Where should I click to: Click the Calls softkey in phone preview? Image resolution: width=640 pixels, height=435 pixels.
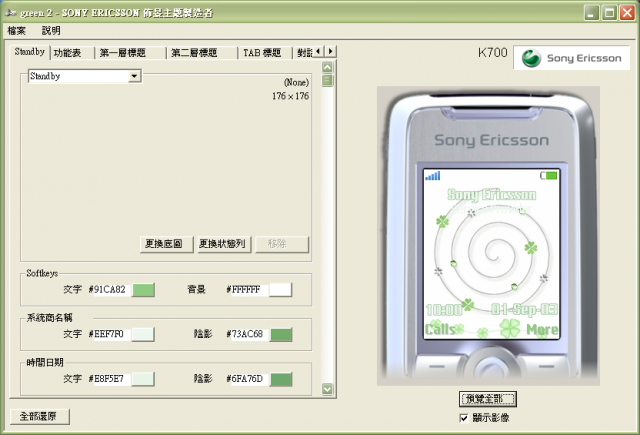click(440, 329)
